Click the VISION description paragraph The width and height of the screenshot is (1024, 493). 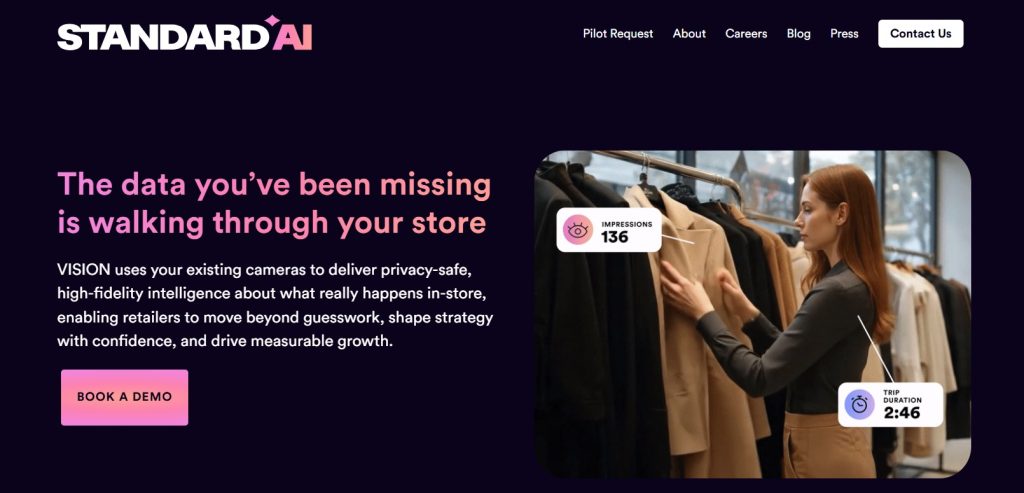point(275,305)
